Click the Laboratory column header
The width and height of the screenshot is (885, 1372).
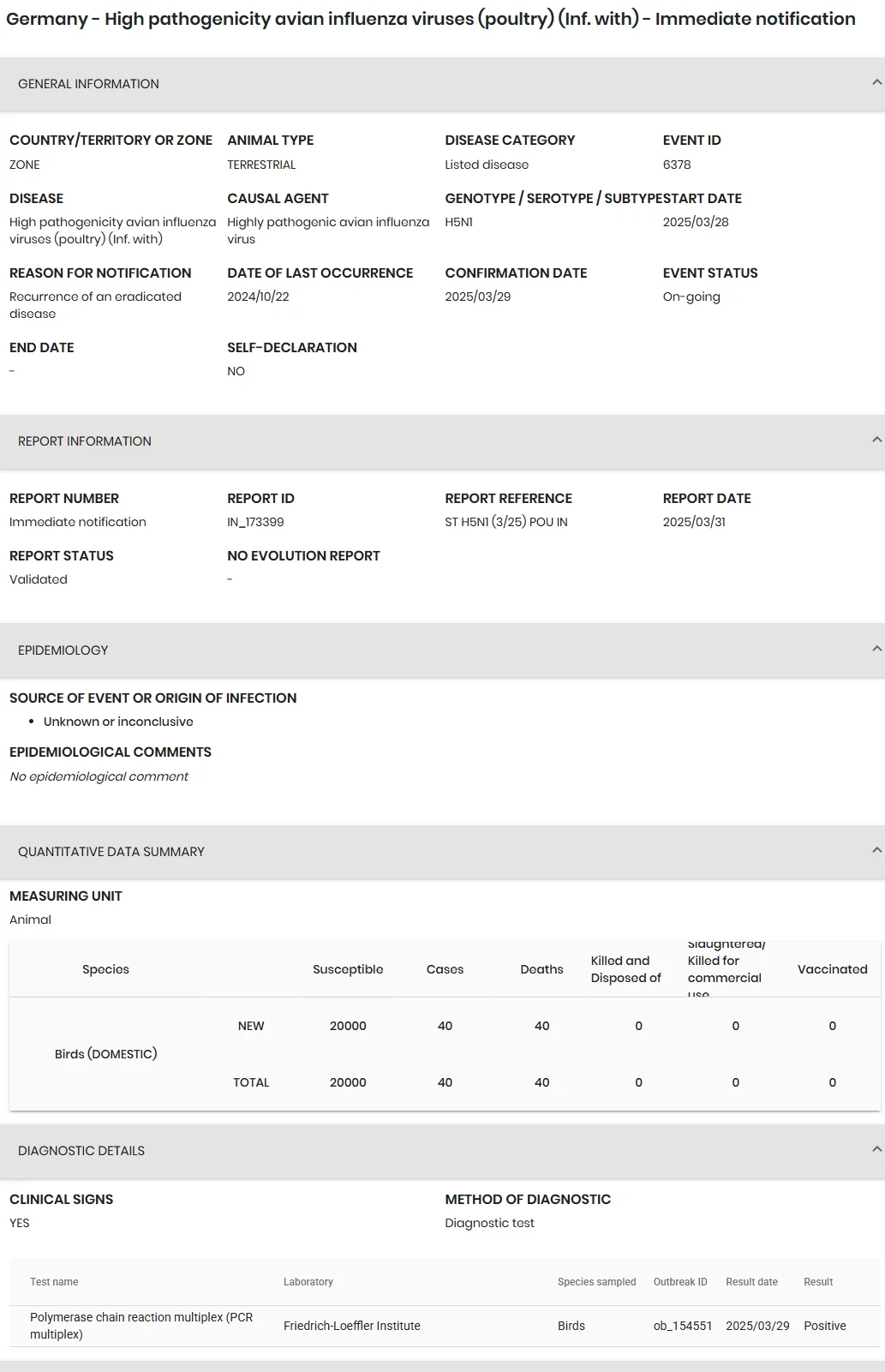pos(308,1282)
